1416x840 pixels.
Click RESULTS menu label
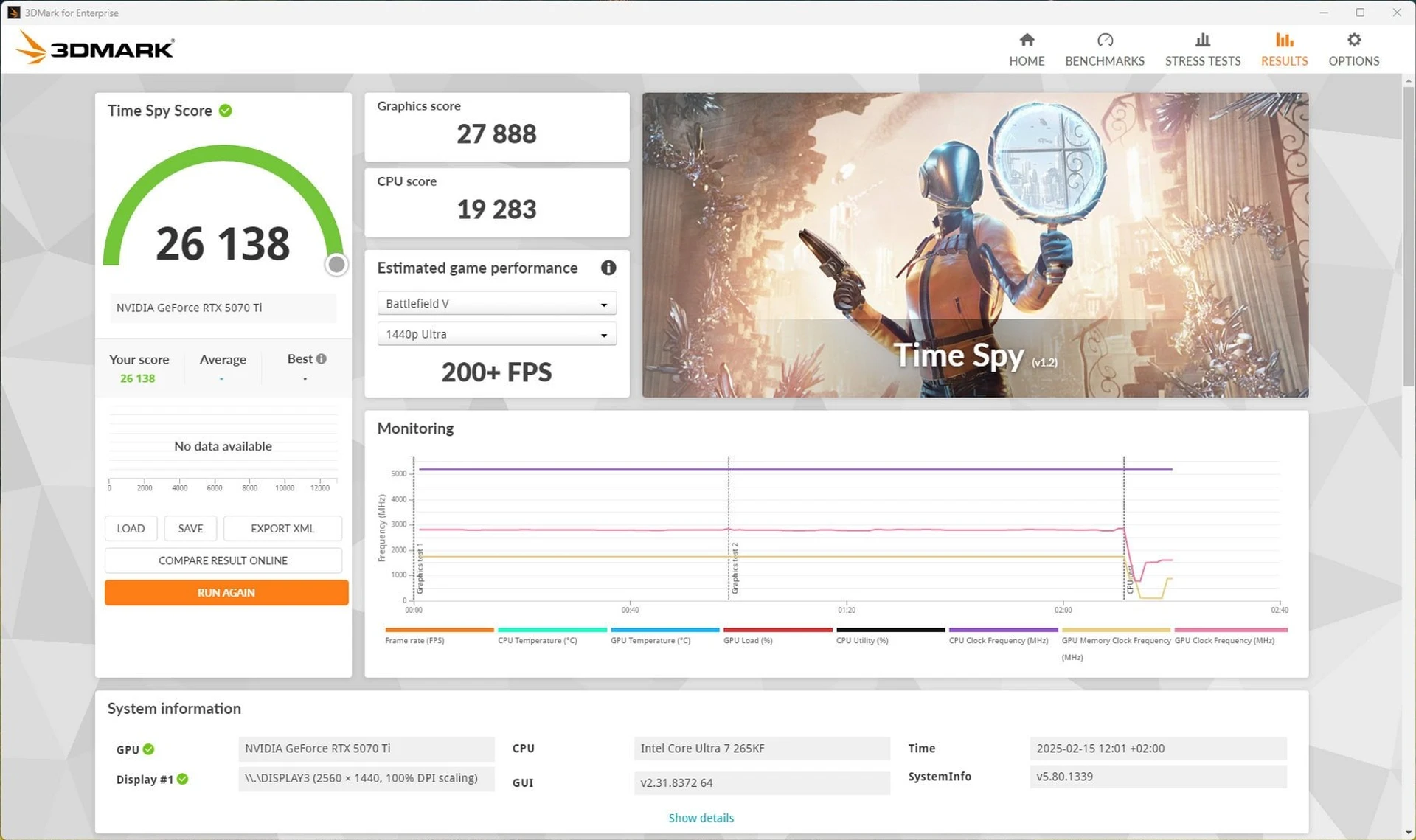(x=1284, y=61)
